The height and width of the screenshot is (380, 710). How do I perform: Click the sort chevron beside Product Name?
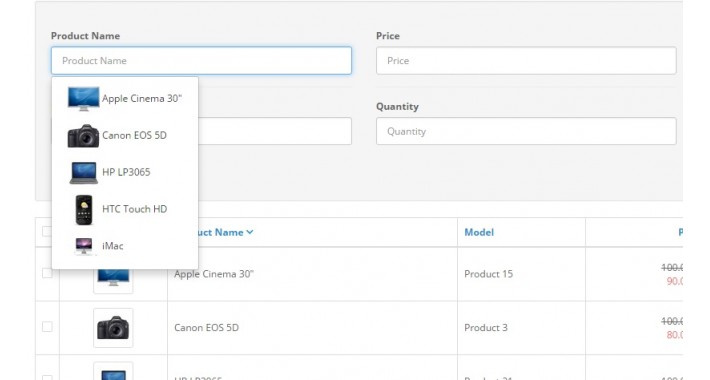pyautogui.click(x=249, y=232)
